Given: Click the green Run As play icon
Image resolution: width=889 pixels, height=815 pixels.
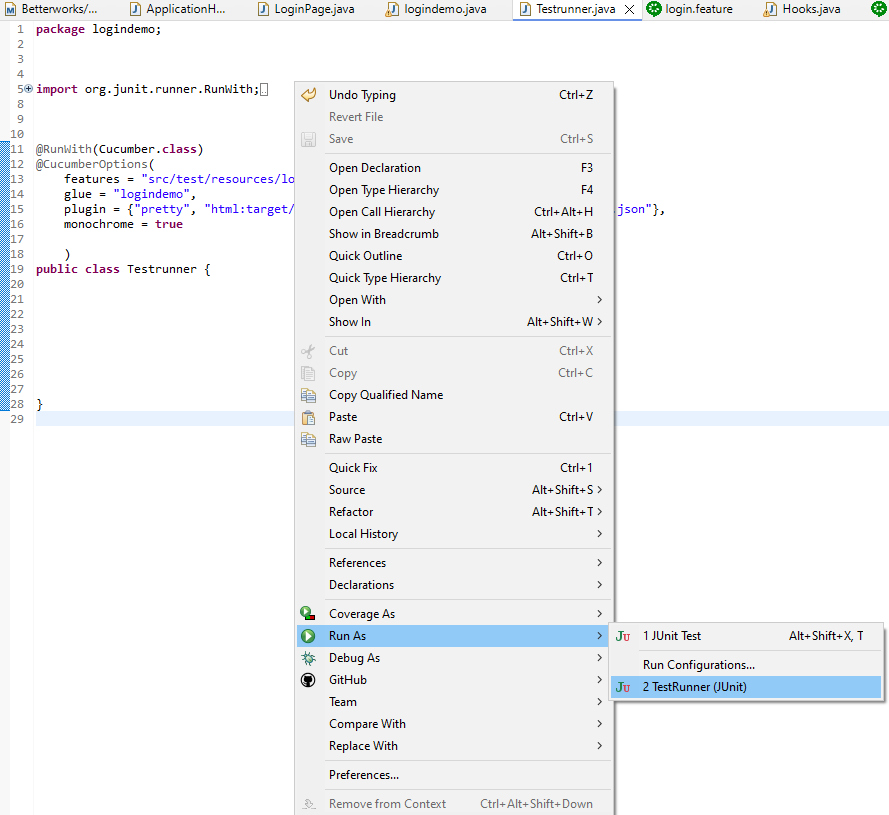Looking at the screenshot, I should pyautogui.click(x=308, y=636).
